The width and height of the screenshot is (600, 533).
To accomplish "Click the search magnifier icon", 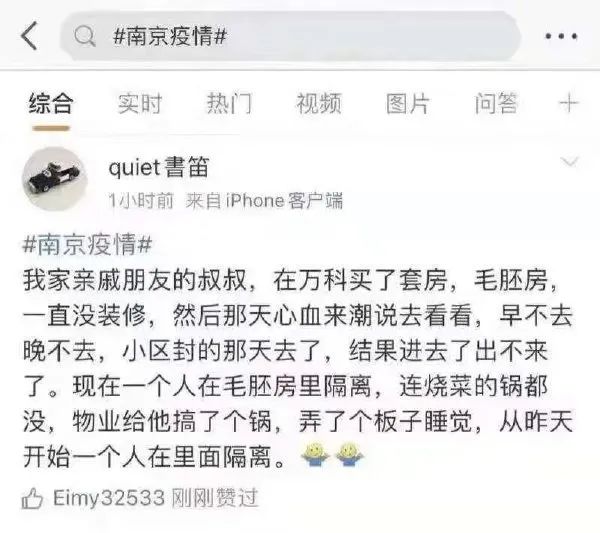I will (85, 36).
